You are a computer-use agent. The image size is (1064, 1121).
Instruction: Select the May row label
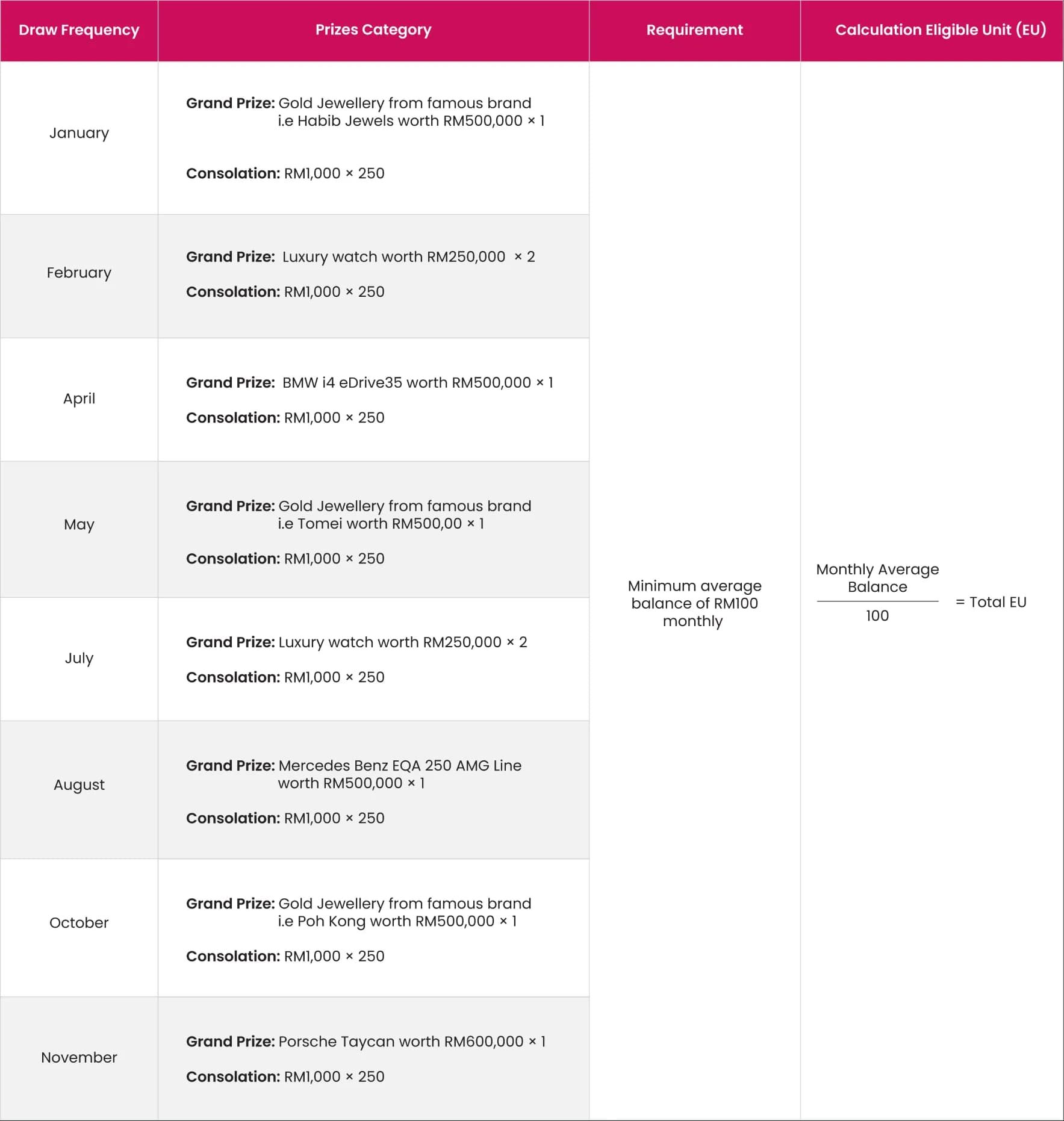79,524
